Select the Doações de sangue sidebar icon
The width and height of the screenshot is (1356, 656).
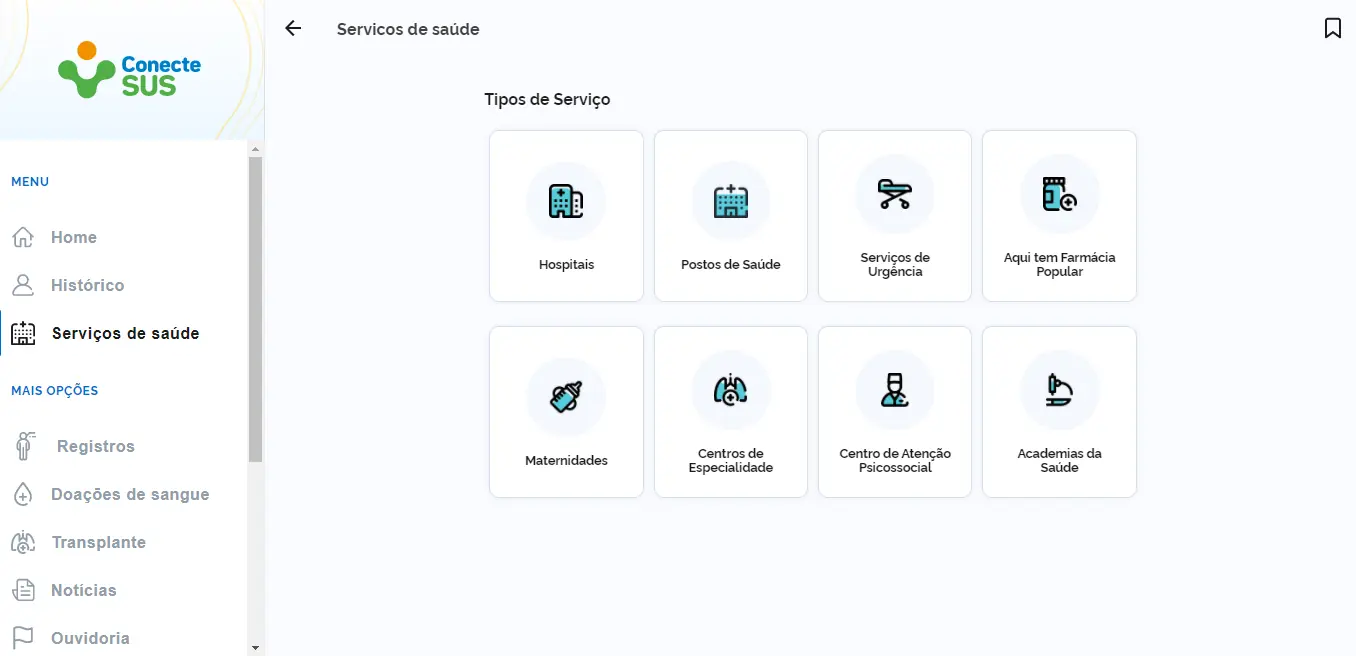[x=22, y=494]
